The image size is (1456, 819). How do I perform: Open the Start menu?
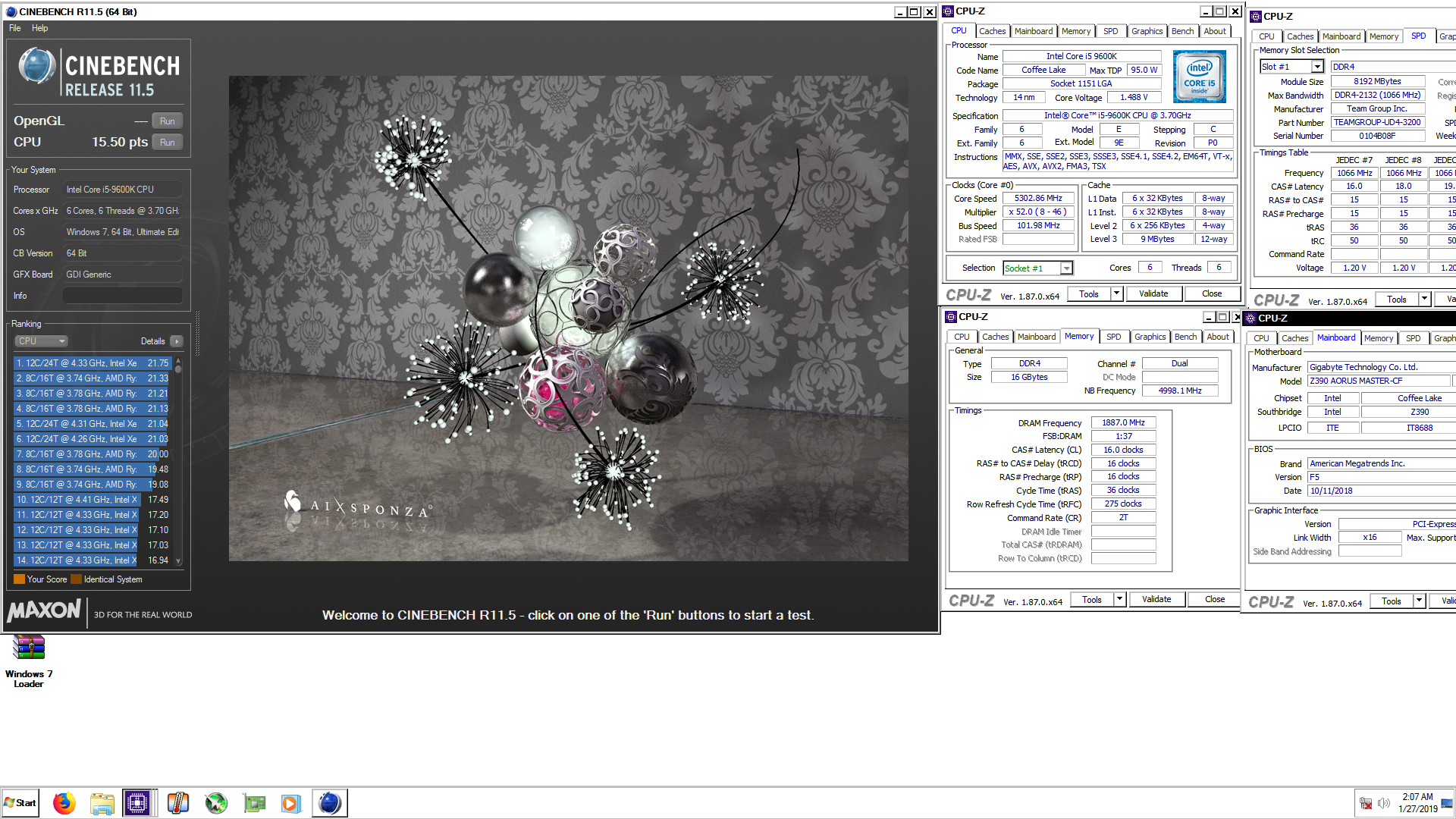pyautogui.click(x=20, y=803)
